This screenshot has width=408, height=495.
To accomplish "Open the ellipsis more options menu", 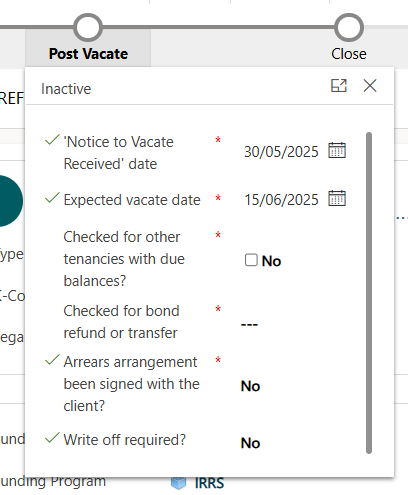I will (402, 218).
